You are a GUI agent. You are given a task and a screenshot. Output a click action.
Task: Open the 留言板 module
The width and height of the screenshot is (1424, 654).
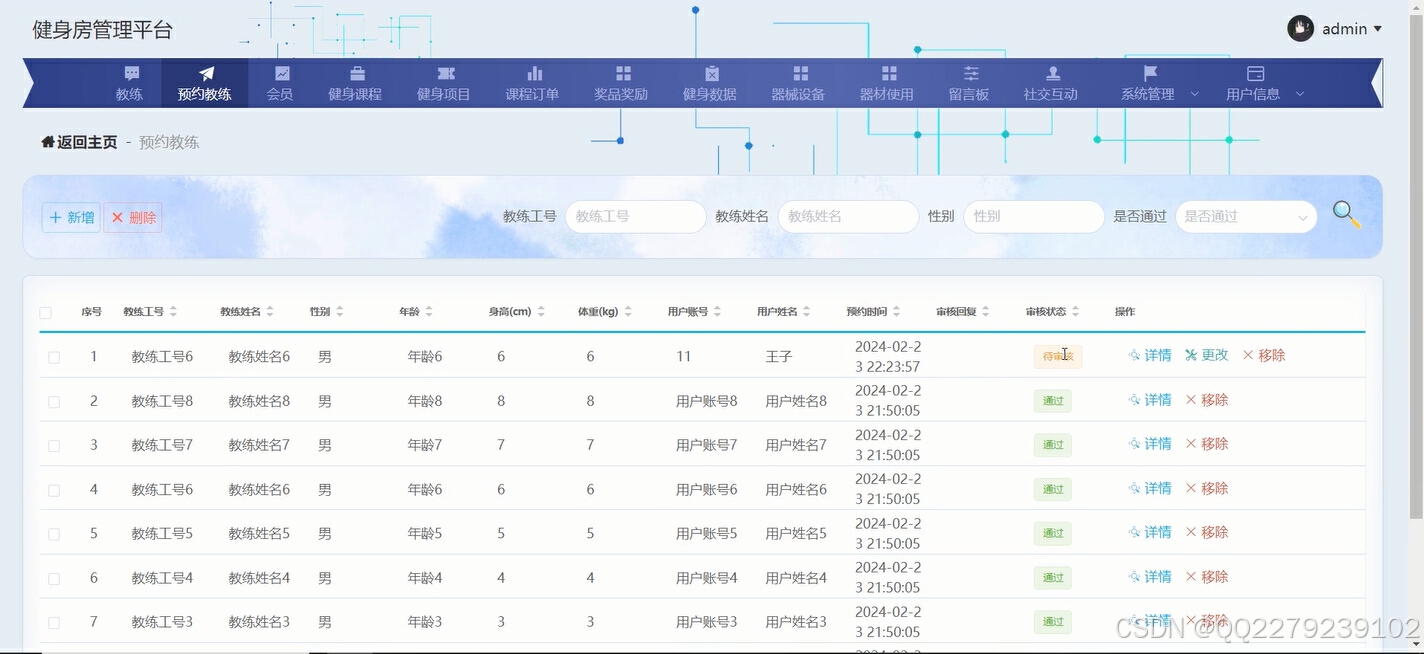969,83
